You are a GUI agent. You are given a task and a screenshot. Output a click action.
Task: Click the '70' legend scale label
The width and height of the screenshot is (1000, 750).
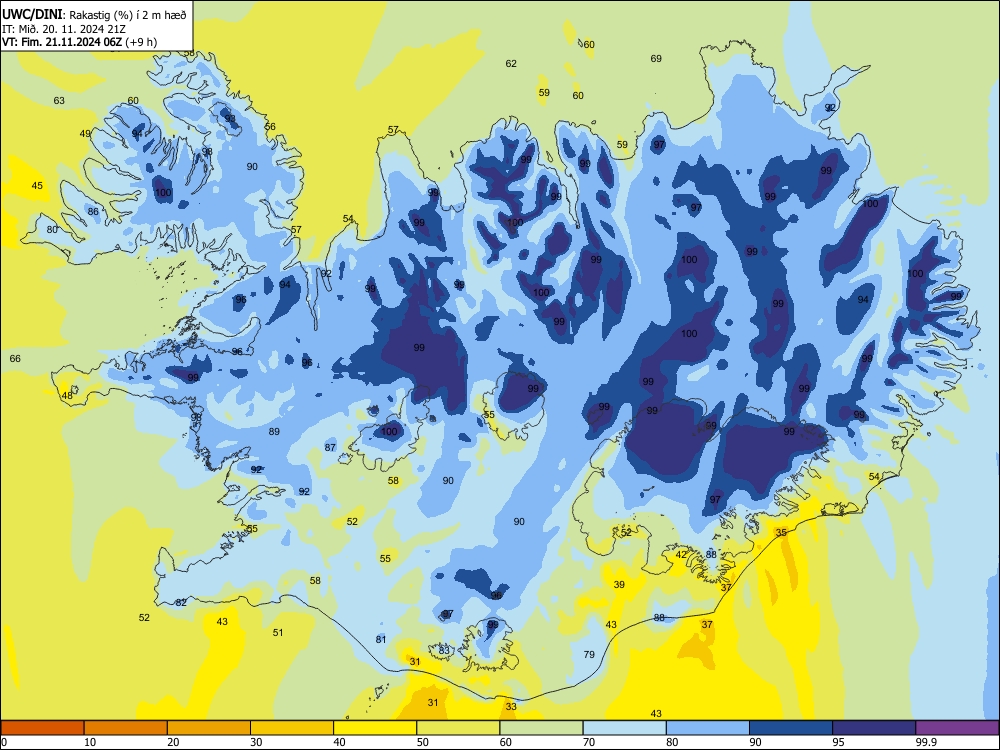tap(589, 742)
